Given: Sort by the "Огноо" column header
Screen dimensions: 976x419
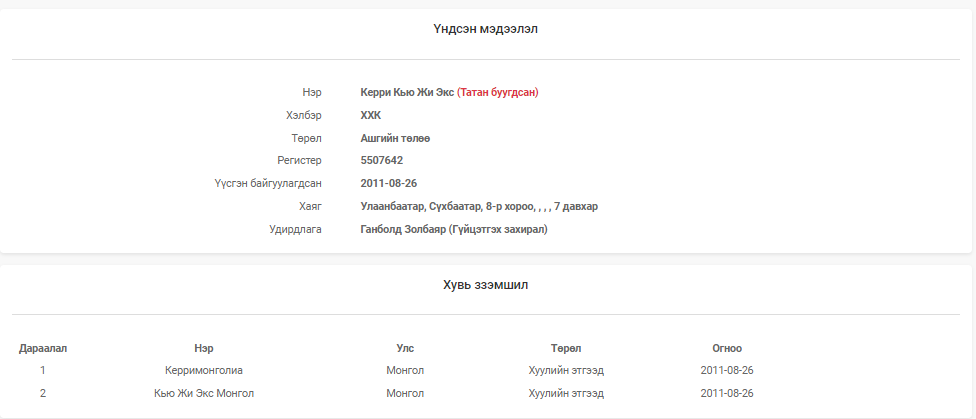Looking at the screenshot, I should tap(727, 348).
